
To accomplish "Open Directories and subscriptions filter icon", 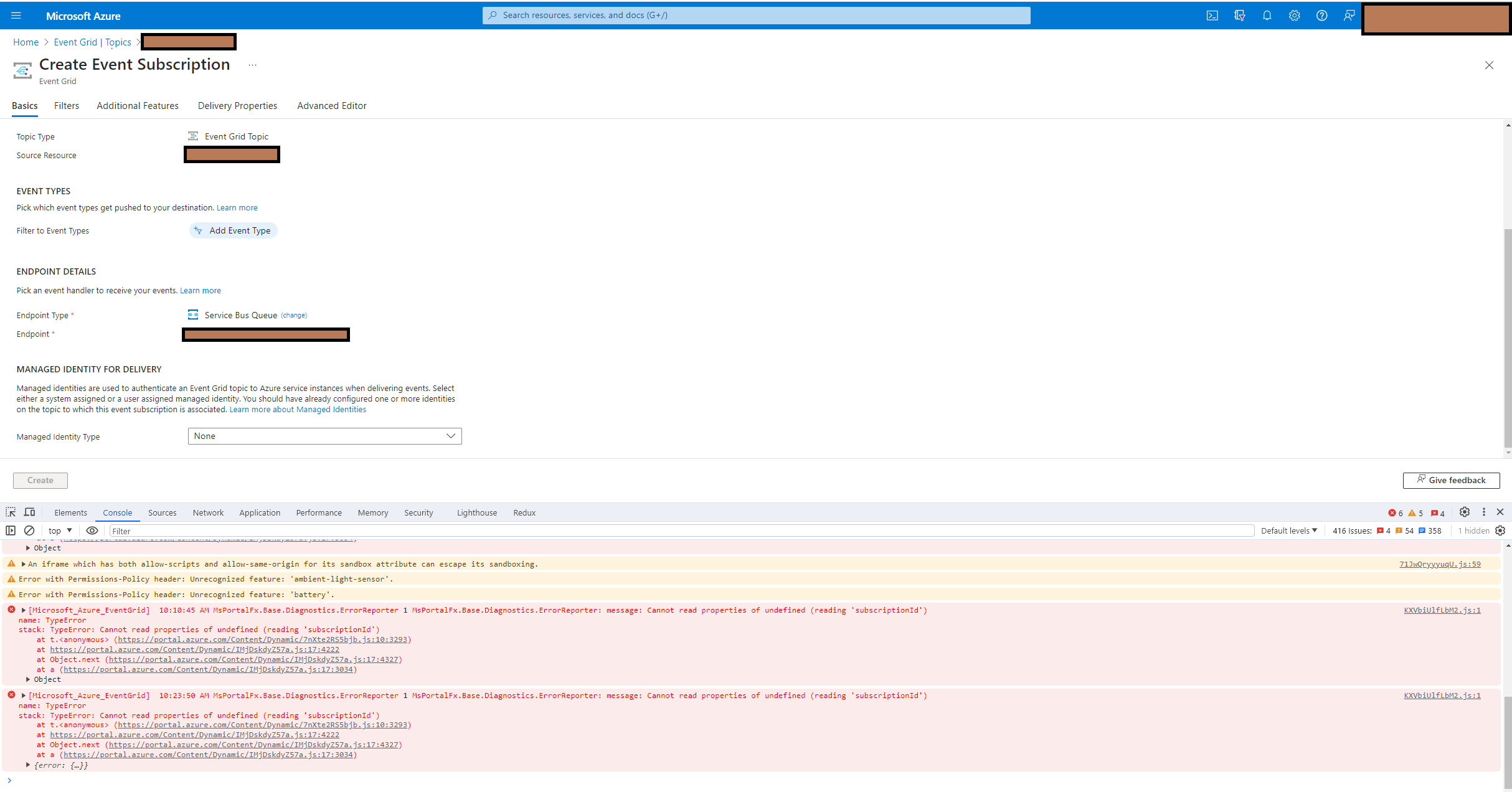I will (1239, 16).
